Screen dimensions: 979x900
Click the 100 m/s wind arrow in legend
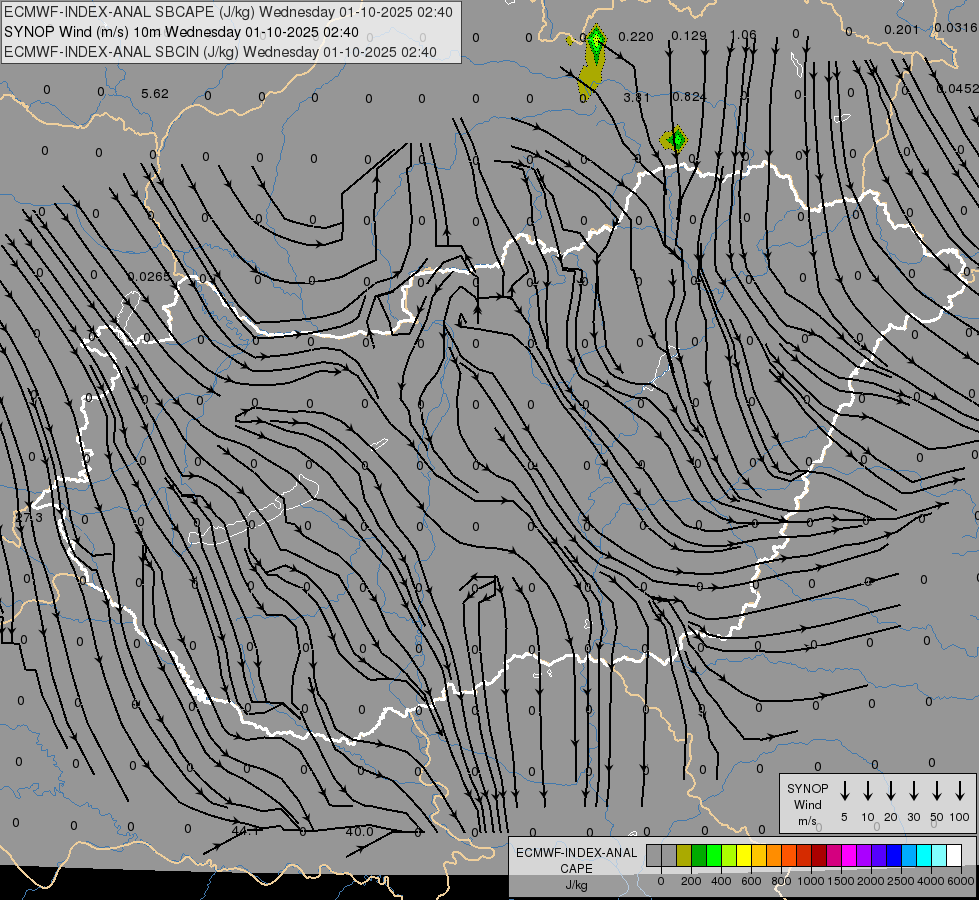pyautogui.click(x=960, y=791)
